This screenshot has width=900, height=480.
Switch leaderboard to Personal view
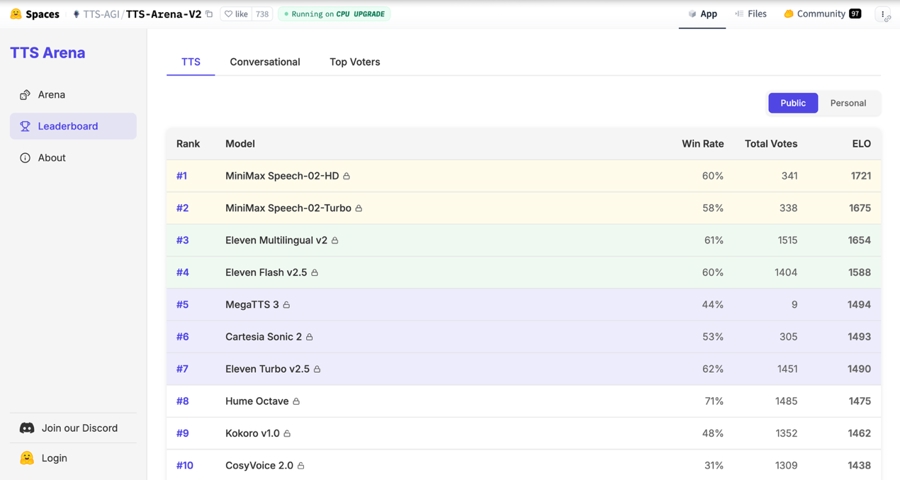(x=847, y=103)
